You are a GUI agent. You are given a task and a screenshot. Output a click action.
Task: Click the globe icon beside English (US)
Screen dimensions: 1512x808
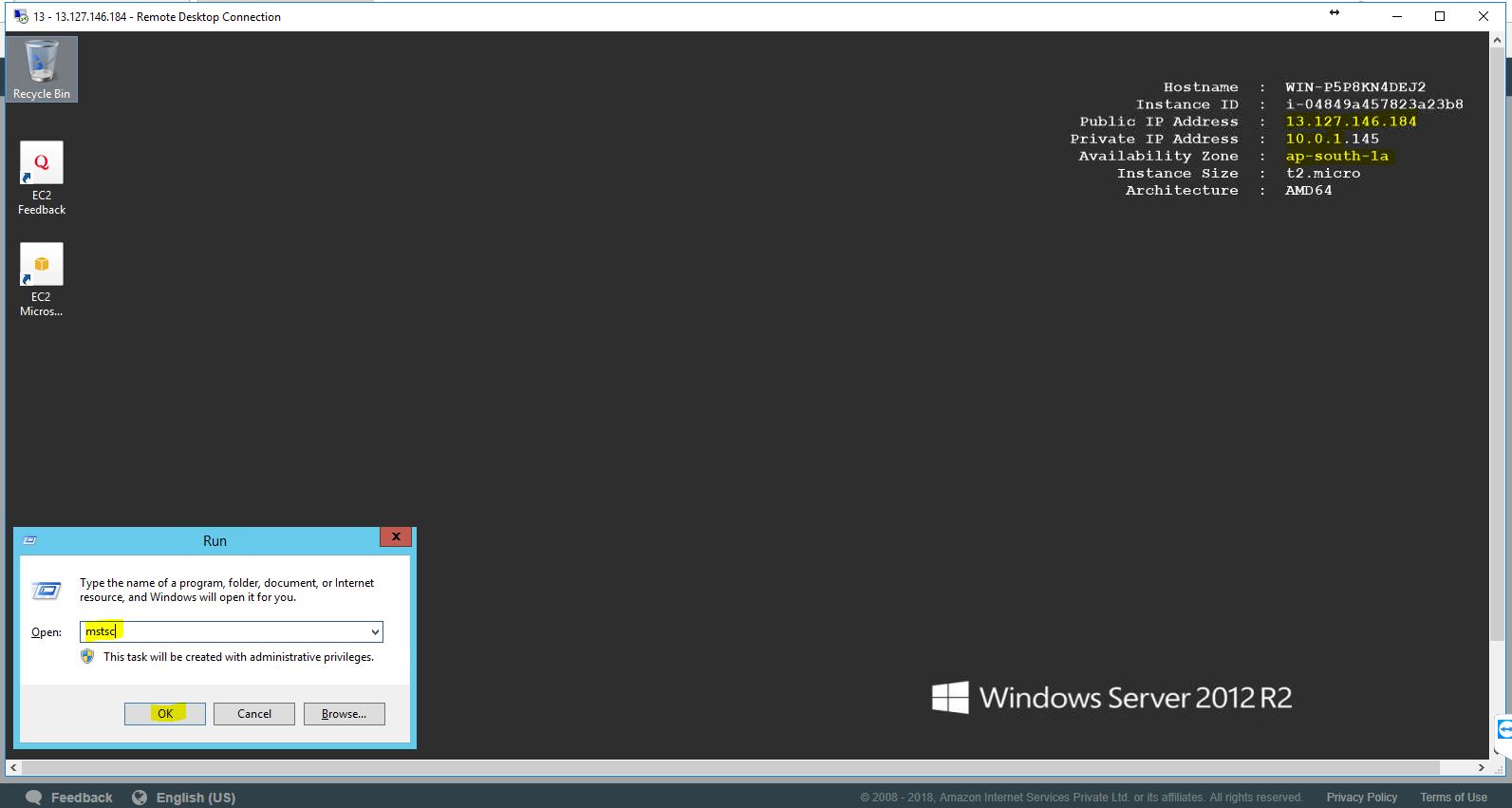click(x=140, y=798)
